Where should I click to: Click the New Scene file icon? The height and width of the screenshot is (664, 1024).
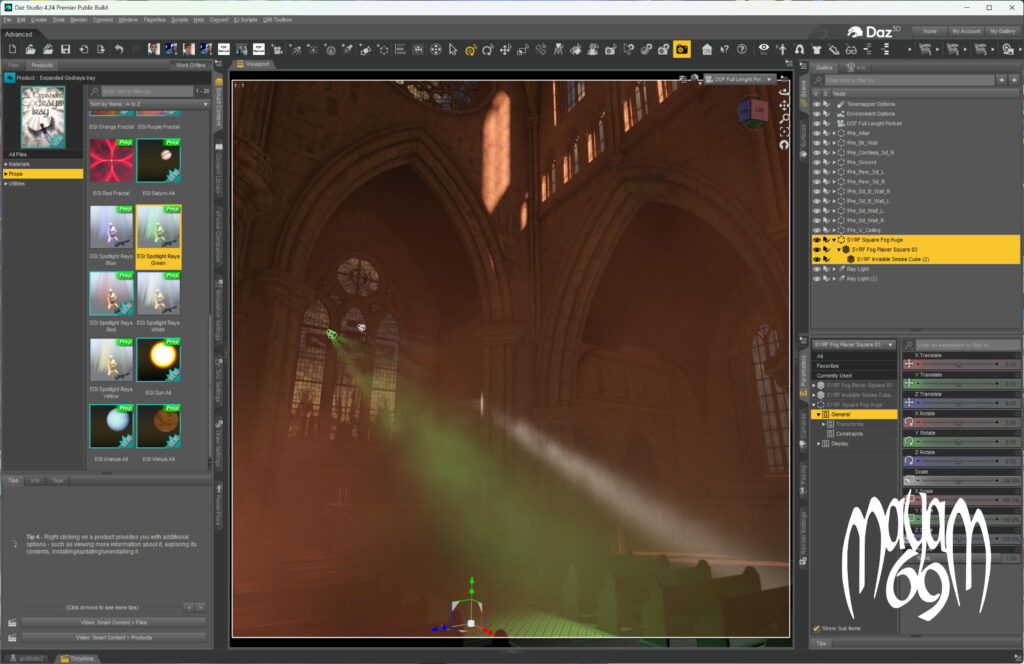12,50
